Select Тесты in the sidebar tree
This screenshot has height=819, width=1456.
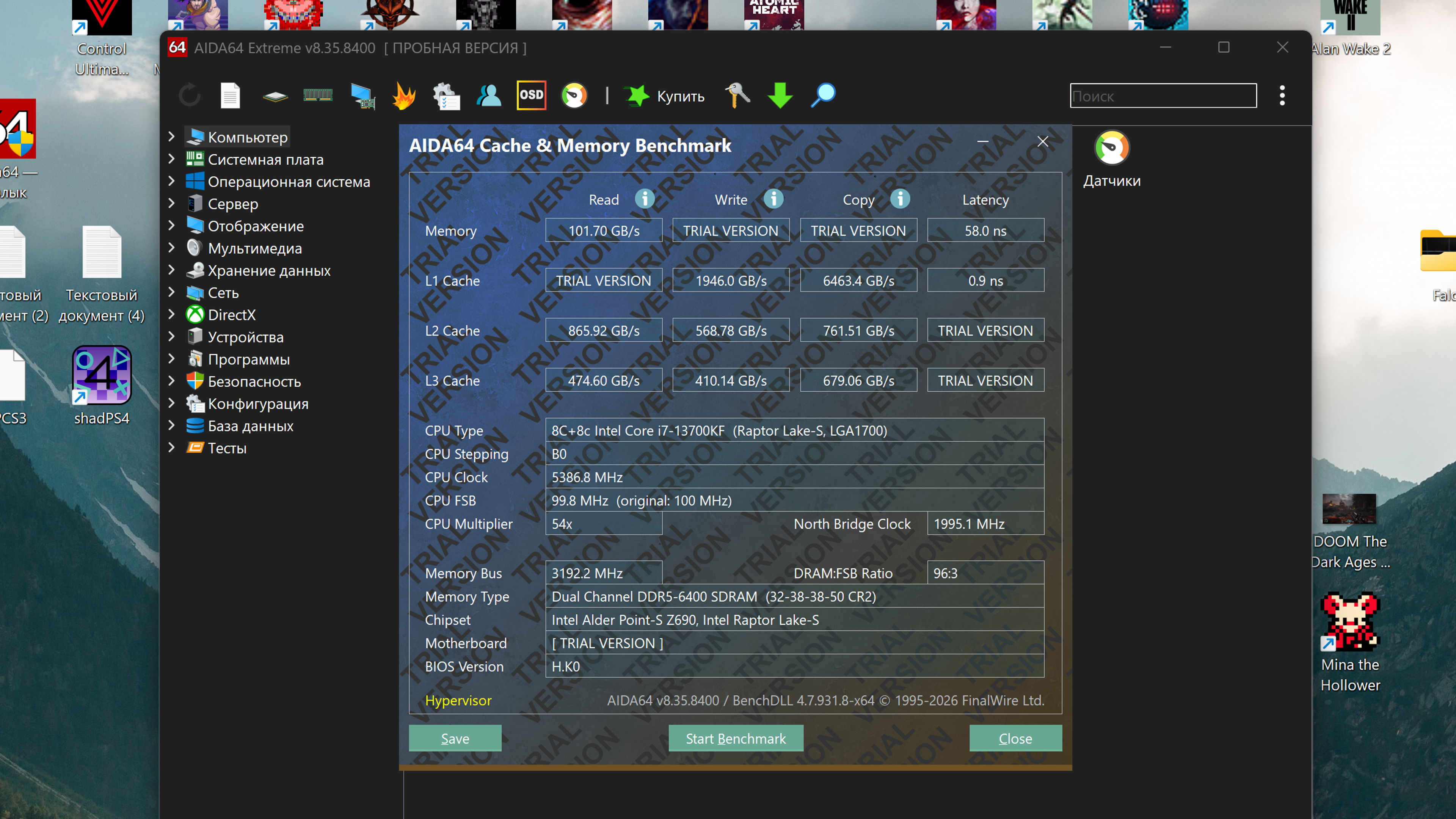pos(227,448)
